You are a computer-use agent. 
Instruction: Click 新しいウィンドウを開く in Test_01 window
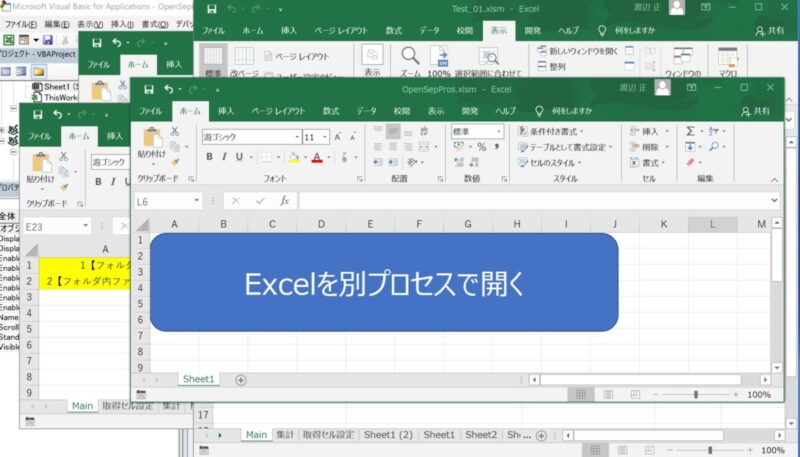577,51
